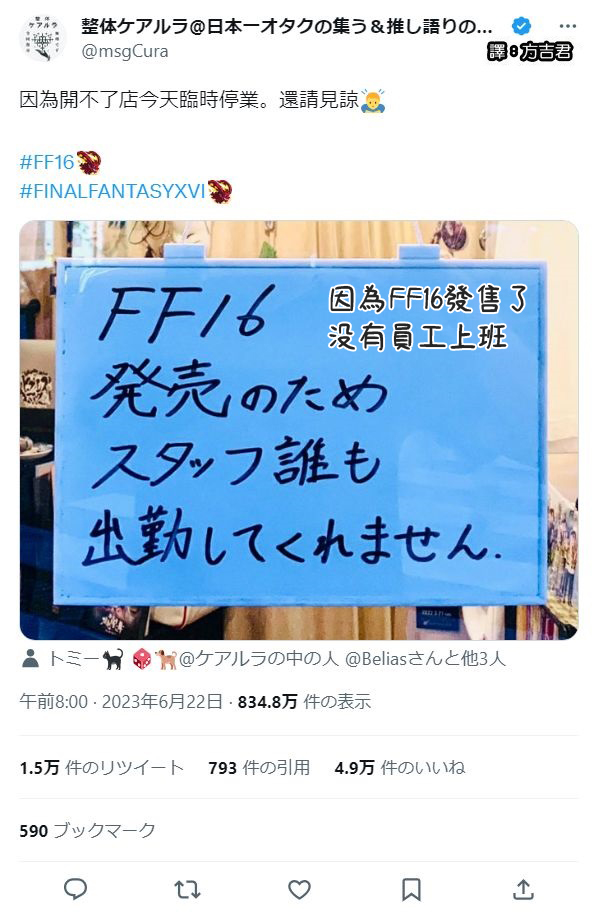Viewport: 598px width, 918px height.
Task: Open the tweet timestamp 午前8:00 2023年6月22日
Action: (121, 701)
